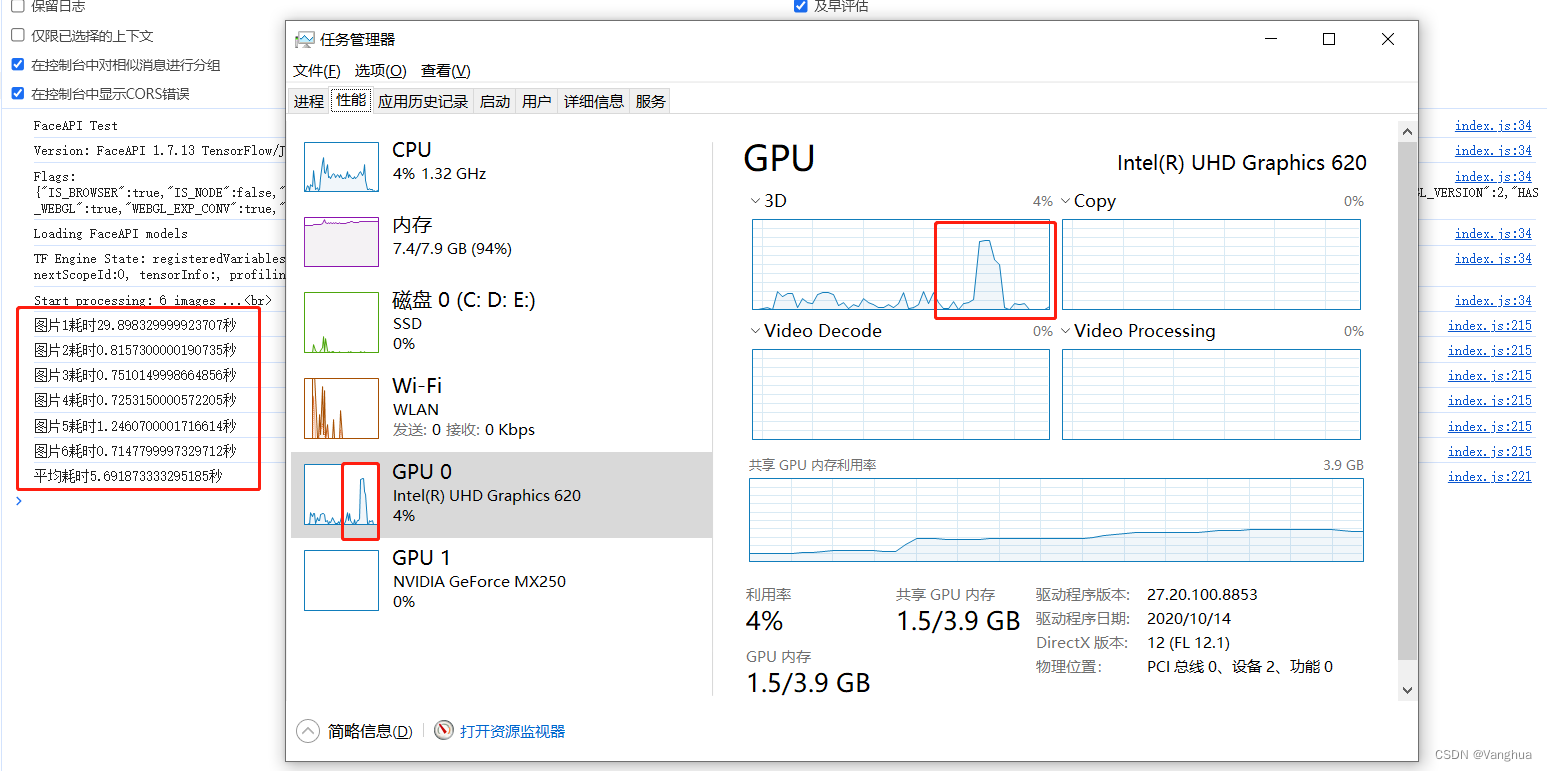Open the 选项(O) menu
This screenshot has height=771, width=1547.
[380, 71]
